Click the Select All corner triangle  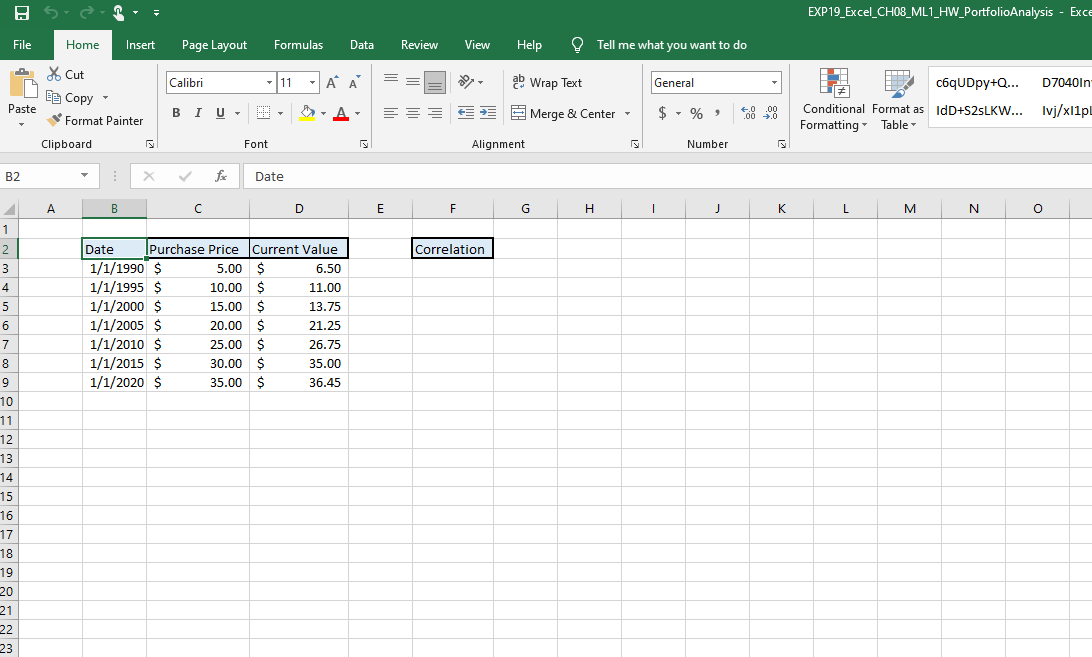[x=9, y=208]
